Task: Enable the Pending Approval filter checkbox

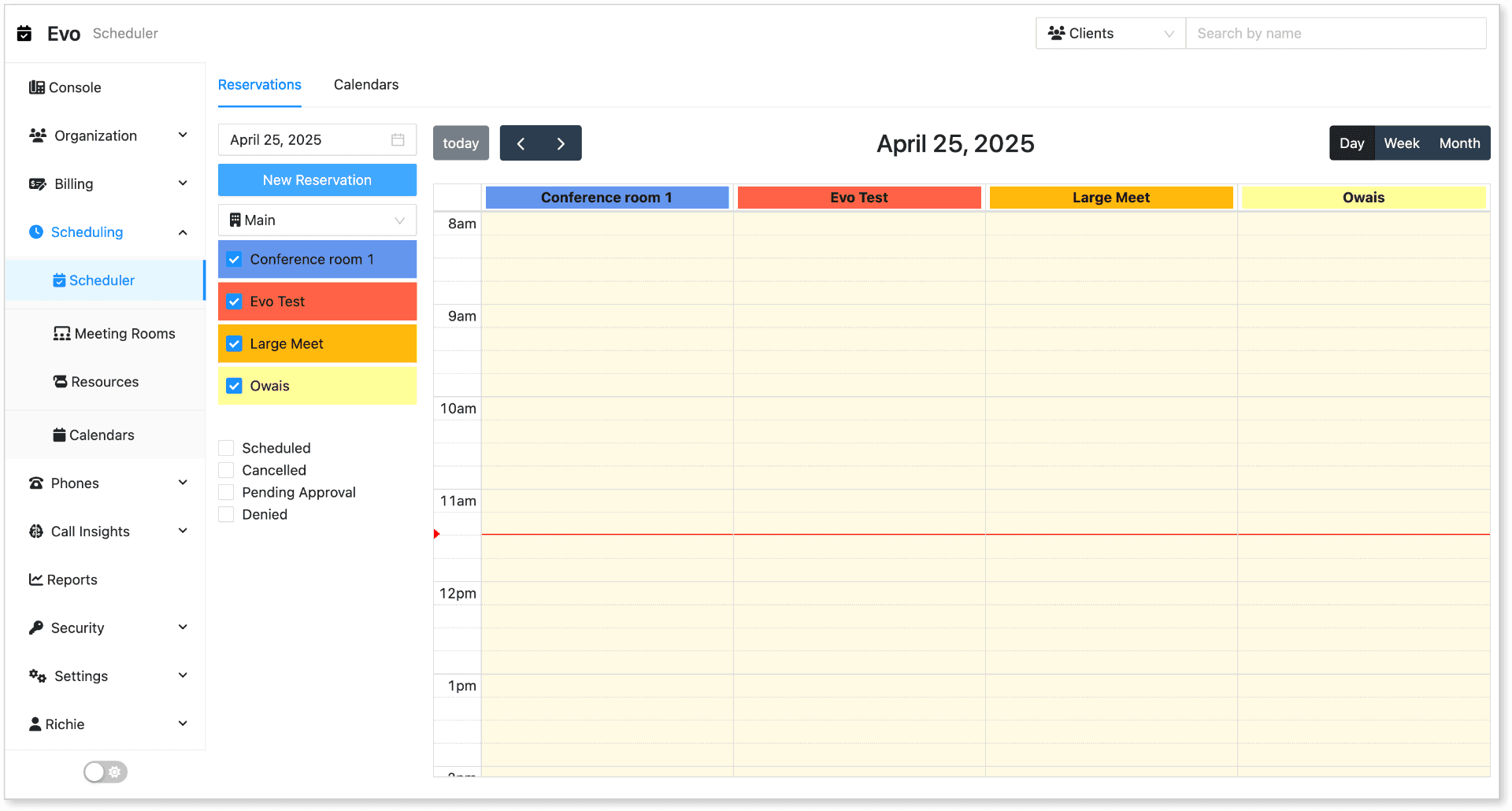Action: [226, 492]
